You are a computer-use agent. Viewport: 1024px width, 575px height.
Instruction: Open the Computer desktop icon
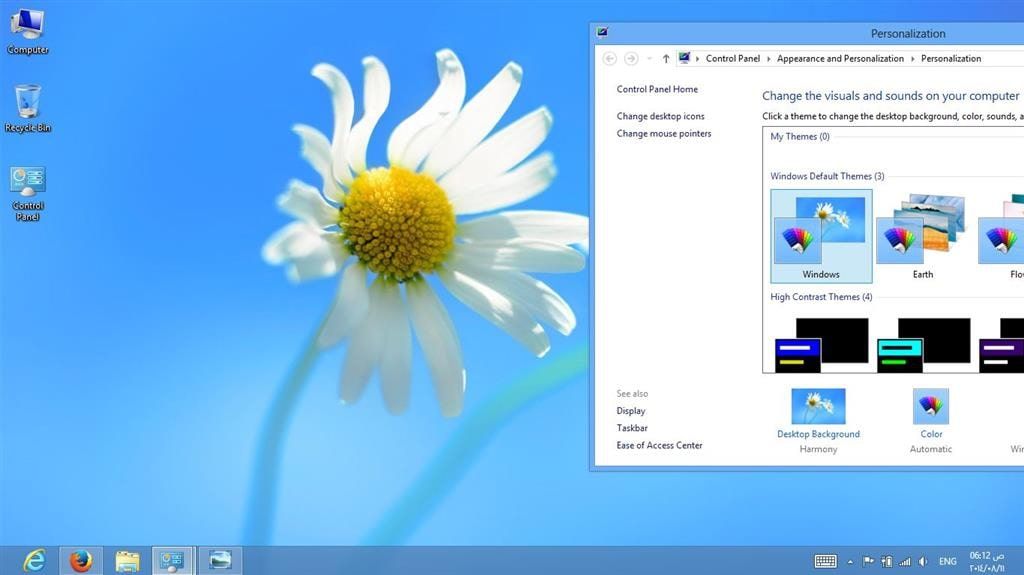pyautogui.click(x=27, y=31)
